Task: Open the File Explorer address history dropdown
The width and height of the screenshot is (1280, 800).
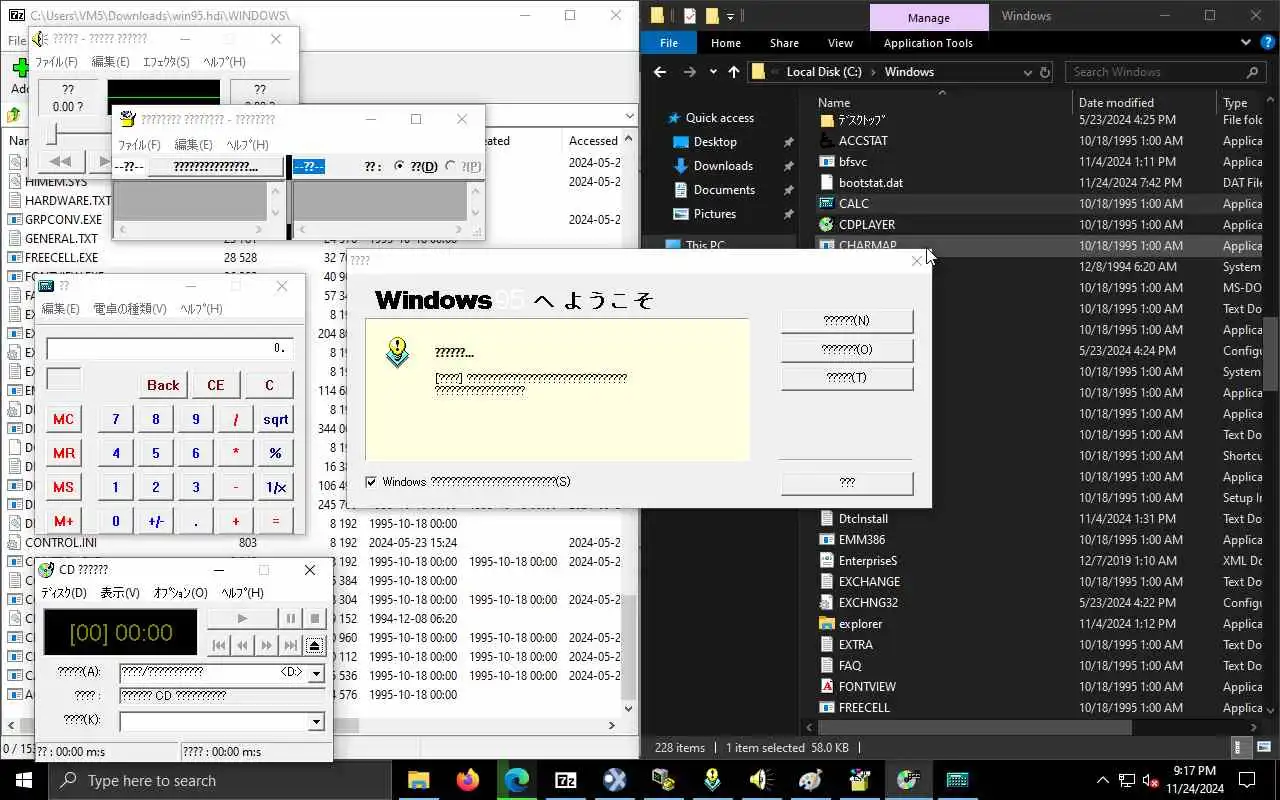Action: [1029, 72]
